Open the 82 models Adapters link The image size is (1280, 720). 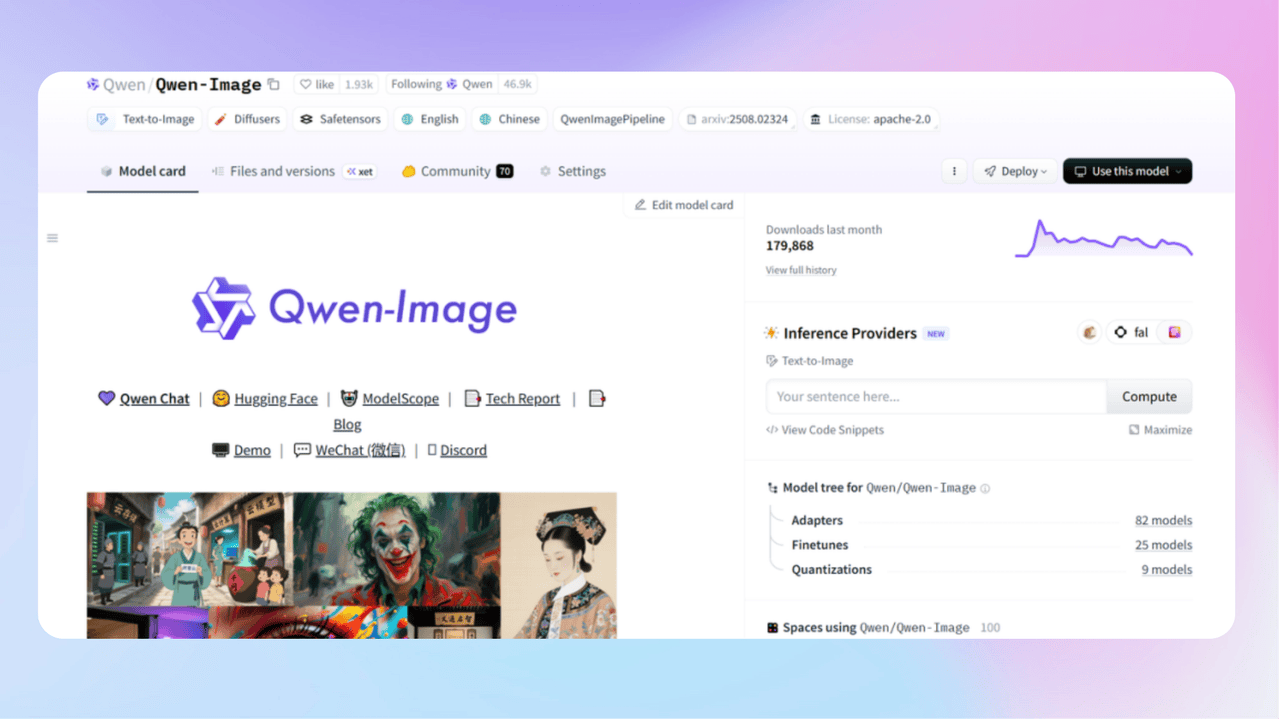point(1163,520)
